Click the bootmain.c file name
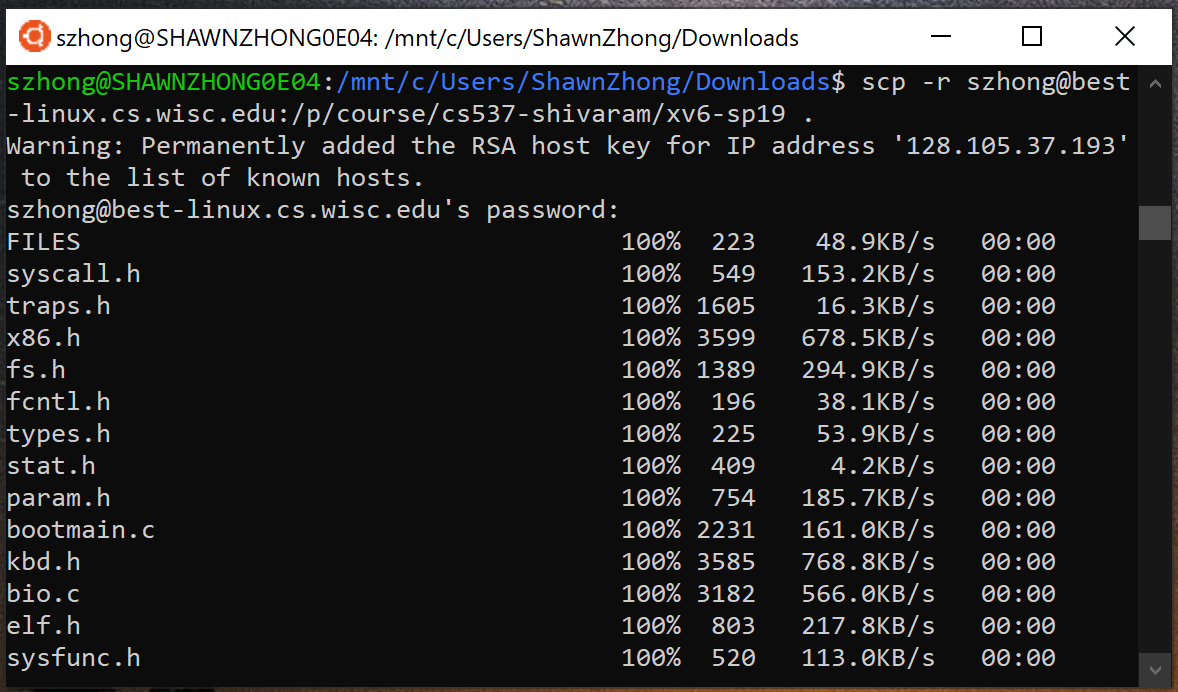Screen dimensions: 1178x692 tap(81, 530)
